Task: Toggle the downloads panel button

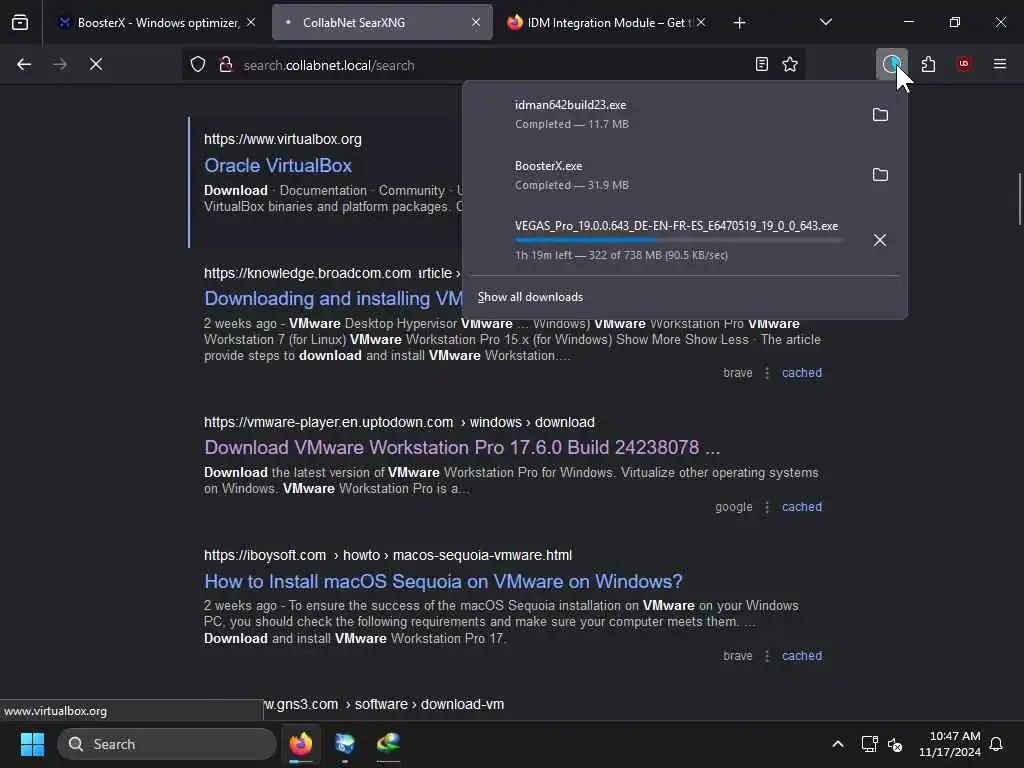Action: (891, 64)
